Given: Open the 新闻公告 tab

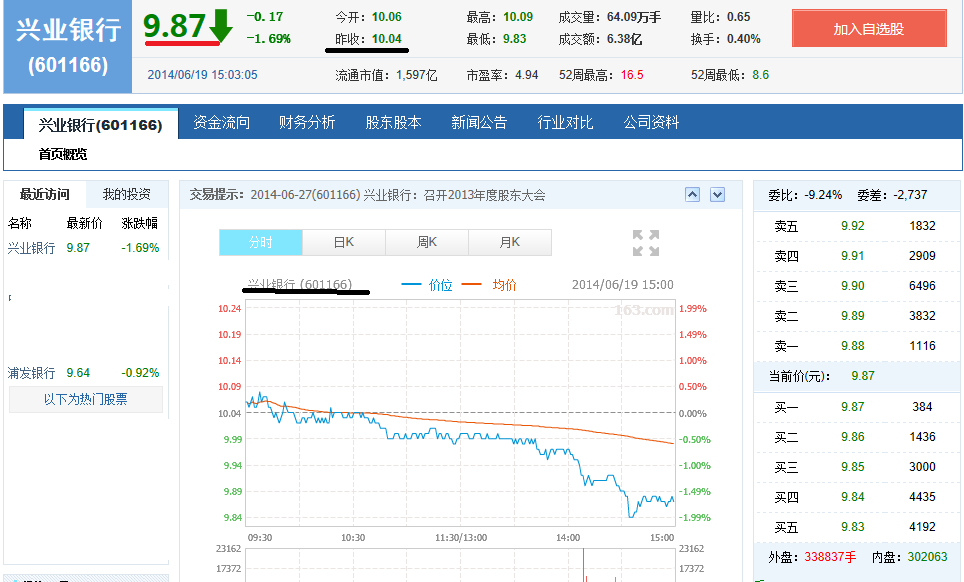Looking at the screenshot, I should click(x=479, y=122).
